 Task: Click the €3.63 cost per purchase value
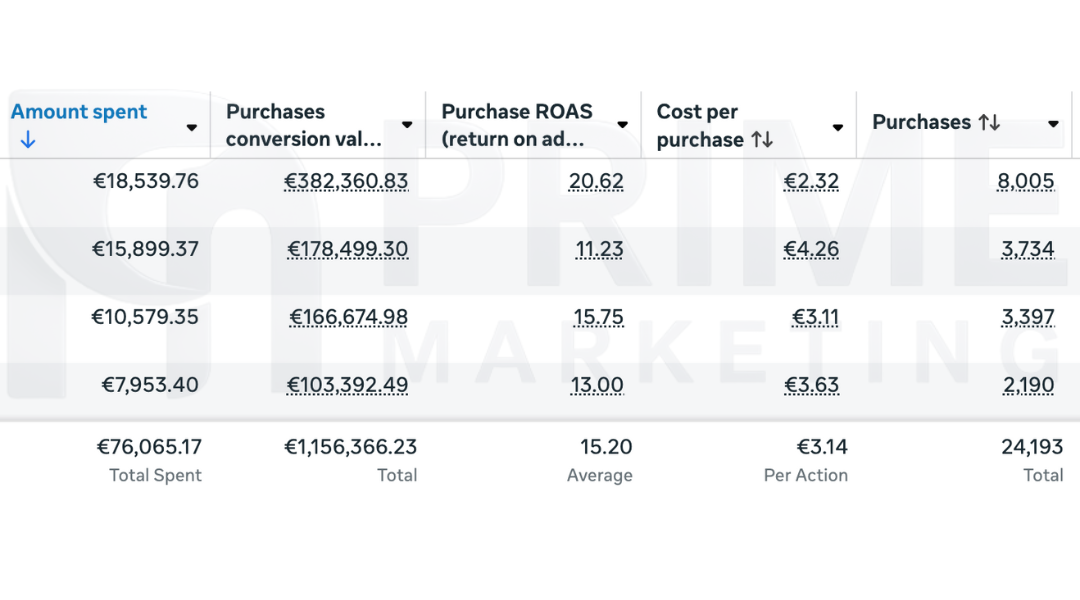(812, 385)
